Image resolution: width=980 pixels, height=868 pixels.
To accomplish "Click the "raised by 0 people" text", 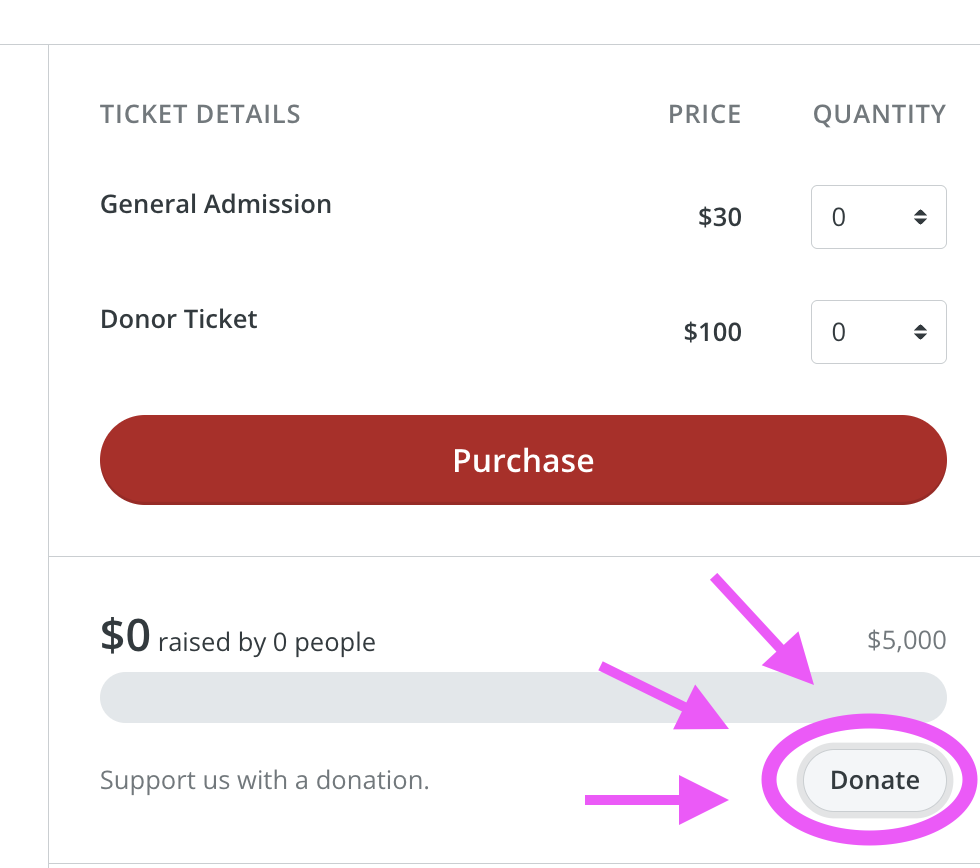I will [267, 642].
